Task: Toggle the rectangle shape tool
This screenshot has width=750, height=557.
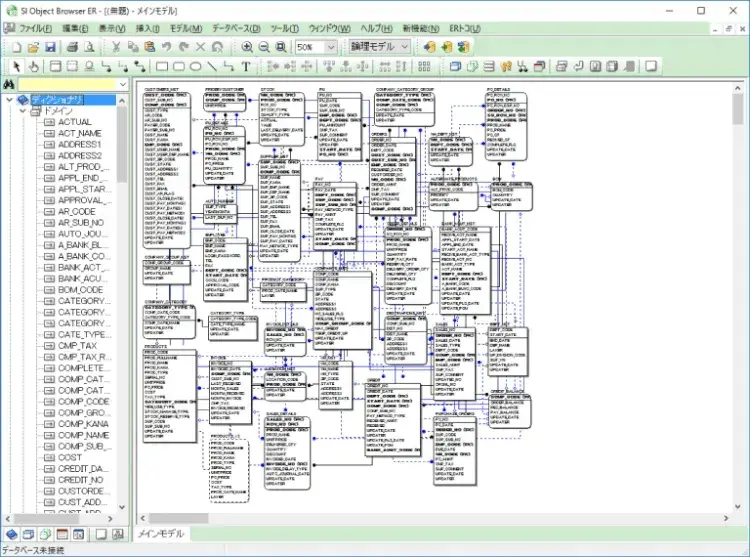Action: tap(163, 67)
